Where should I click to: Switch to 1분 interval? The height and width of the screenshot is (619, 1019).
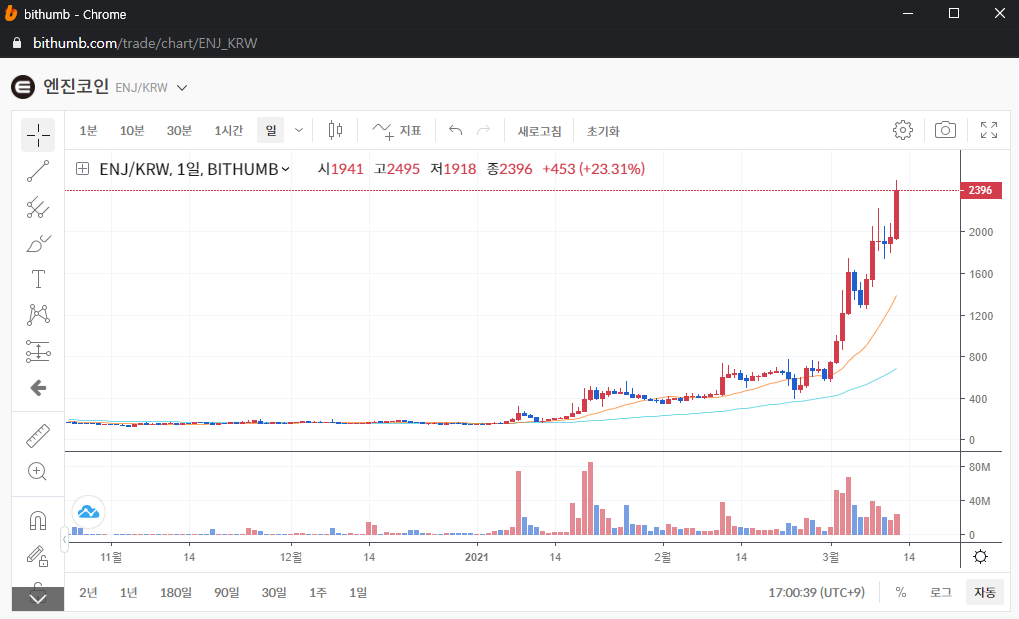click(x=88, y=131)
